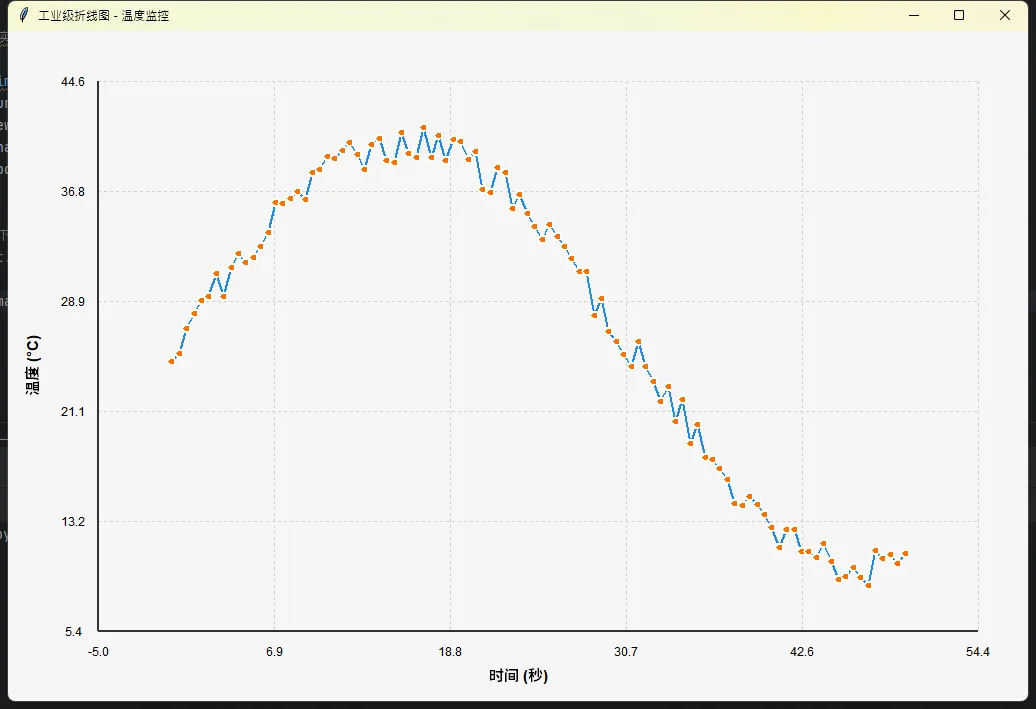Maximize the line chart window

click(x=959, y=15)
